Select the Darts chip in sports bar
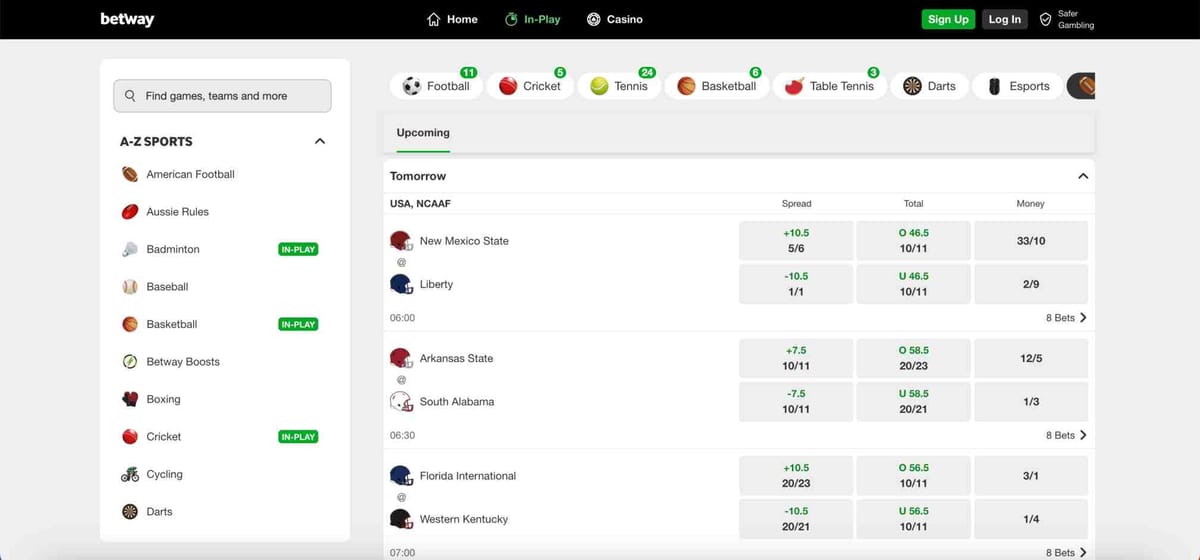 pos(930,86)
